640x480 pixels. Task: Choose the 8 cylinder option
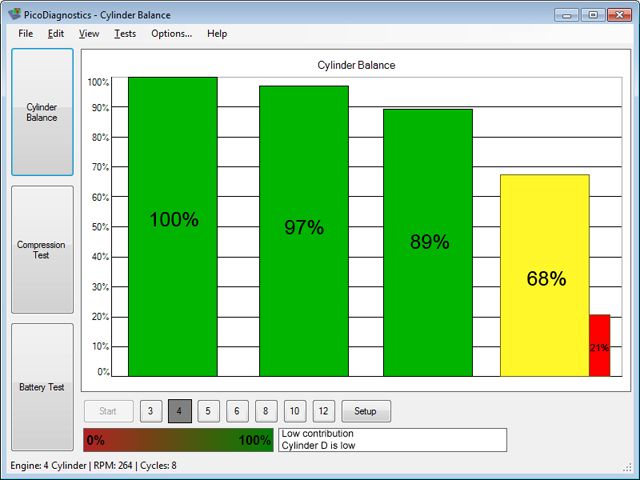click(265, 411)
